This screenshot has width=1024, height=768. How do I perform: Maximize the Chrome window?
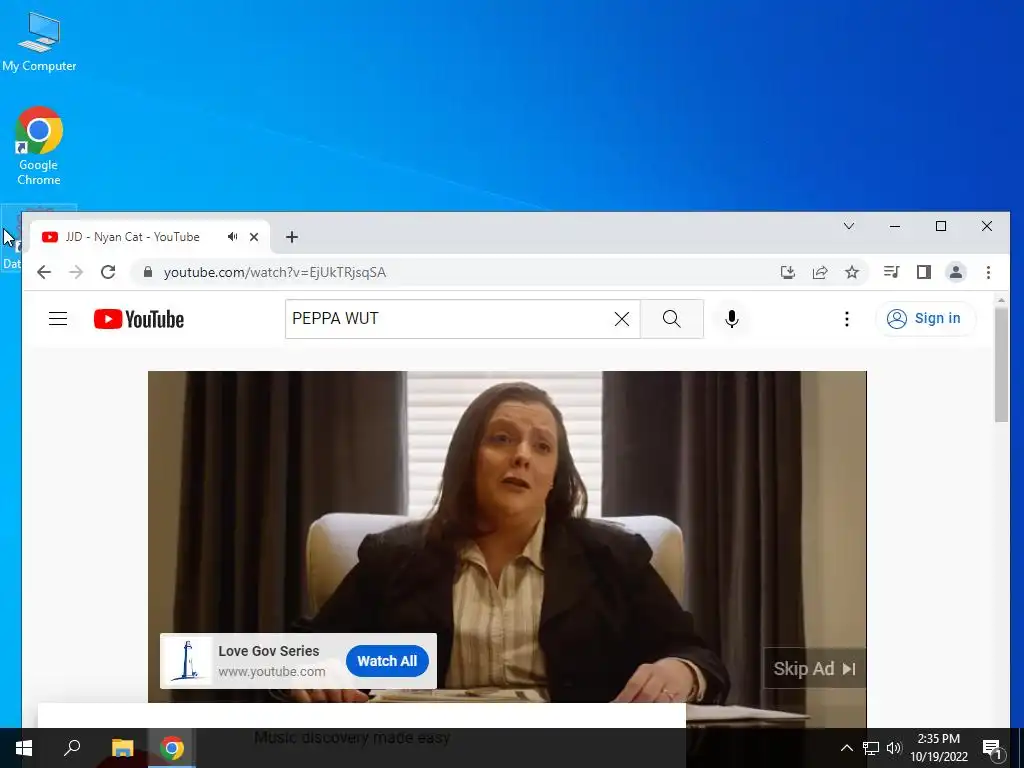click(x=940, y=226)
